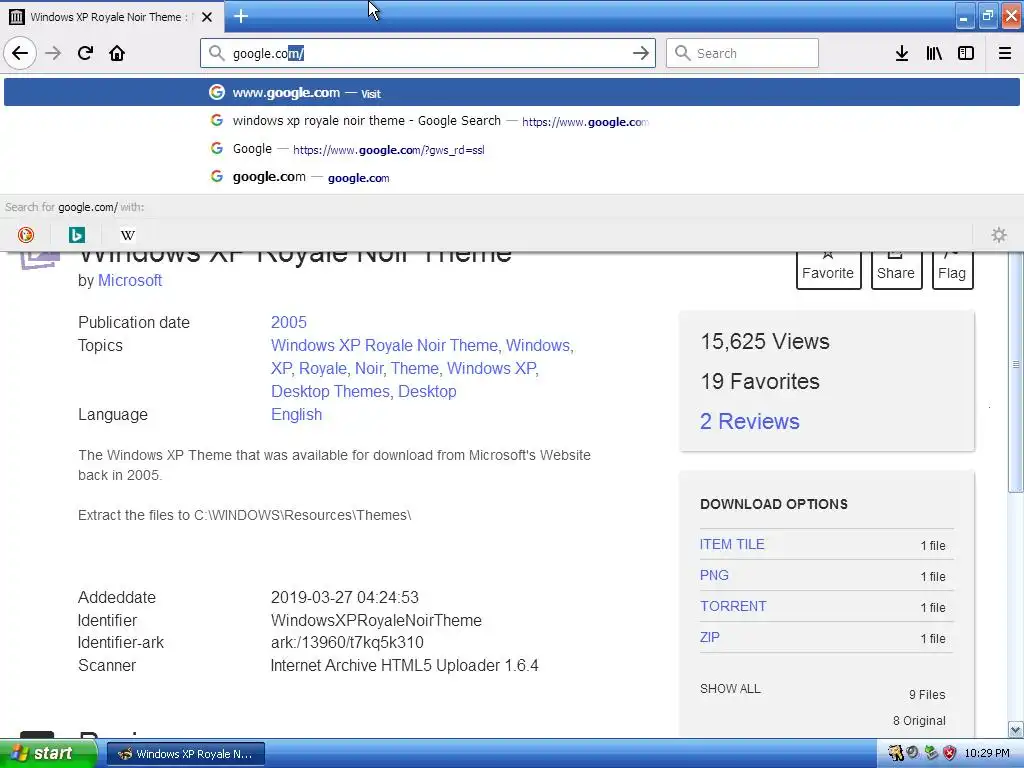The width and height of the screenshot is (1024, 768).
Task: Open the Desktop Themes topic link
Action: [330, 391]
